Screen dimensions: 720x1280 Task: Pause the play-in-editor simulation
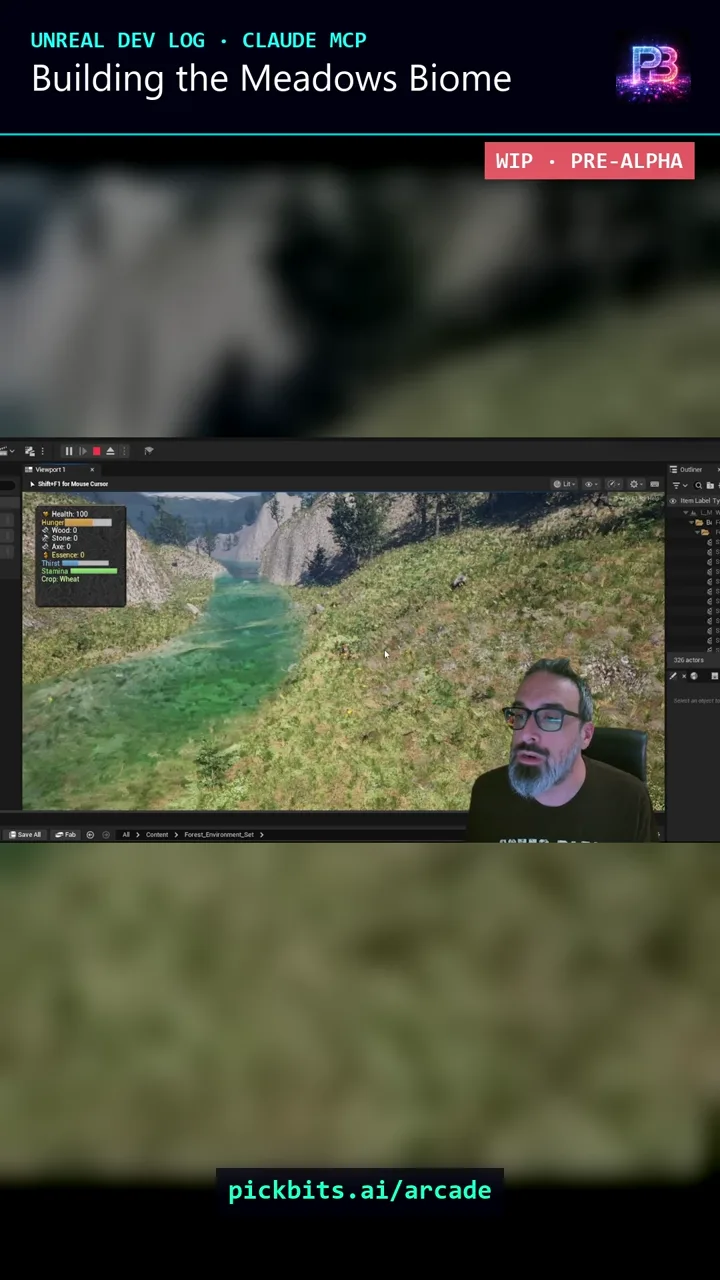69,451
